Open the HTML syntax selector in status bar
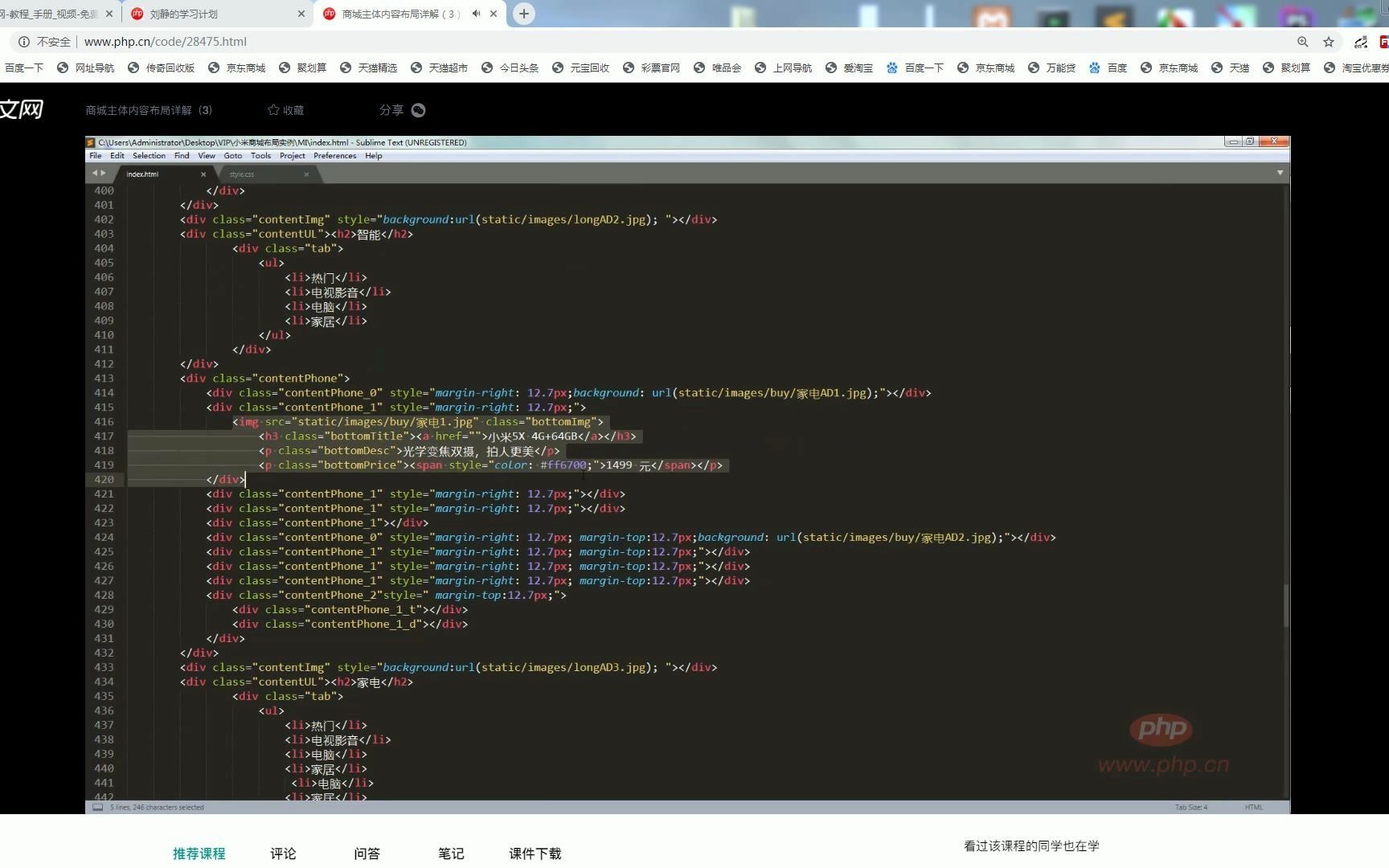 1254,807
